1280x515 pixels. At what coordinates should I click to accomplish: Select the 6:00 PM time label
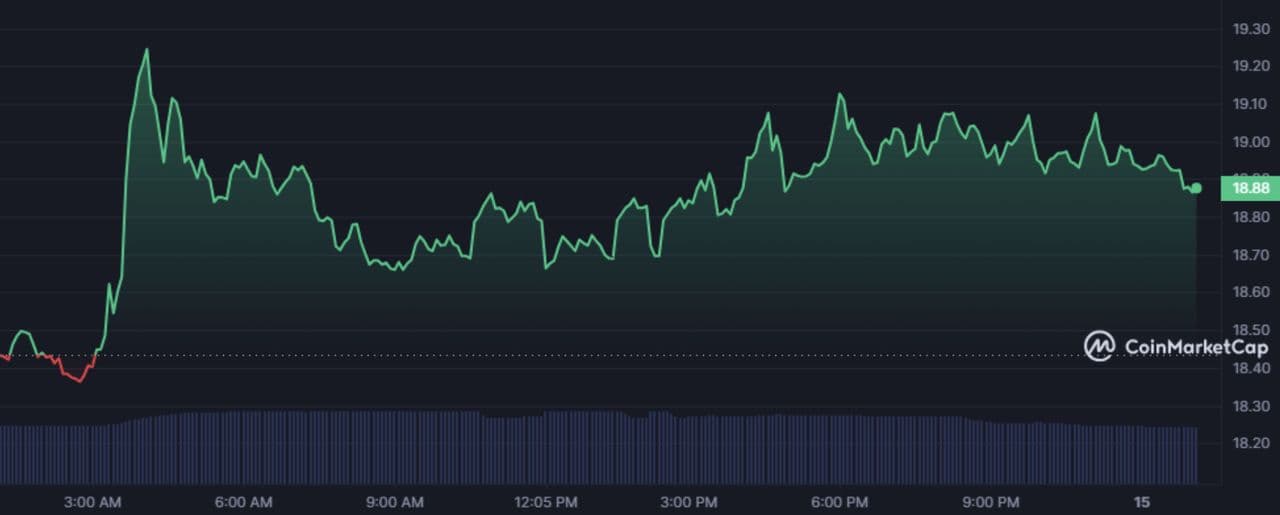tap(839, 500)
